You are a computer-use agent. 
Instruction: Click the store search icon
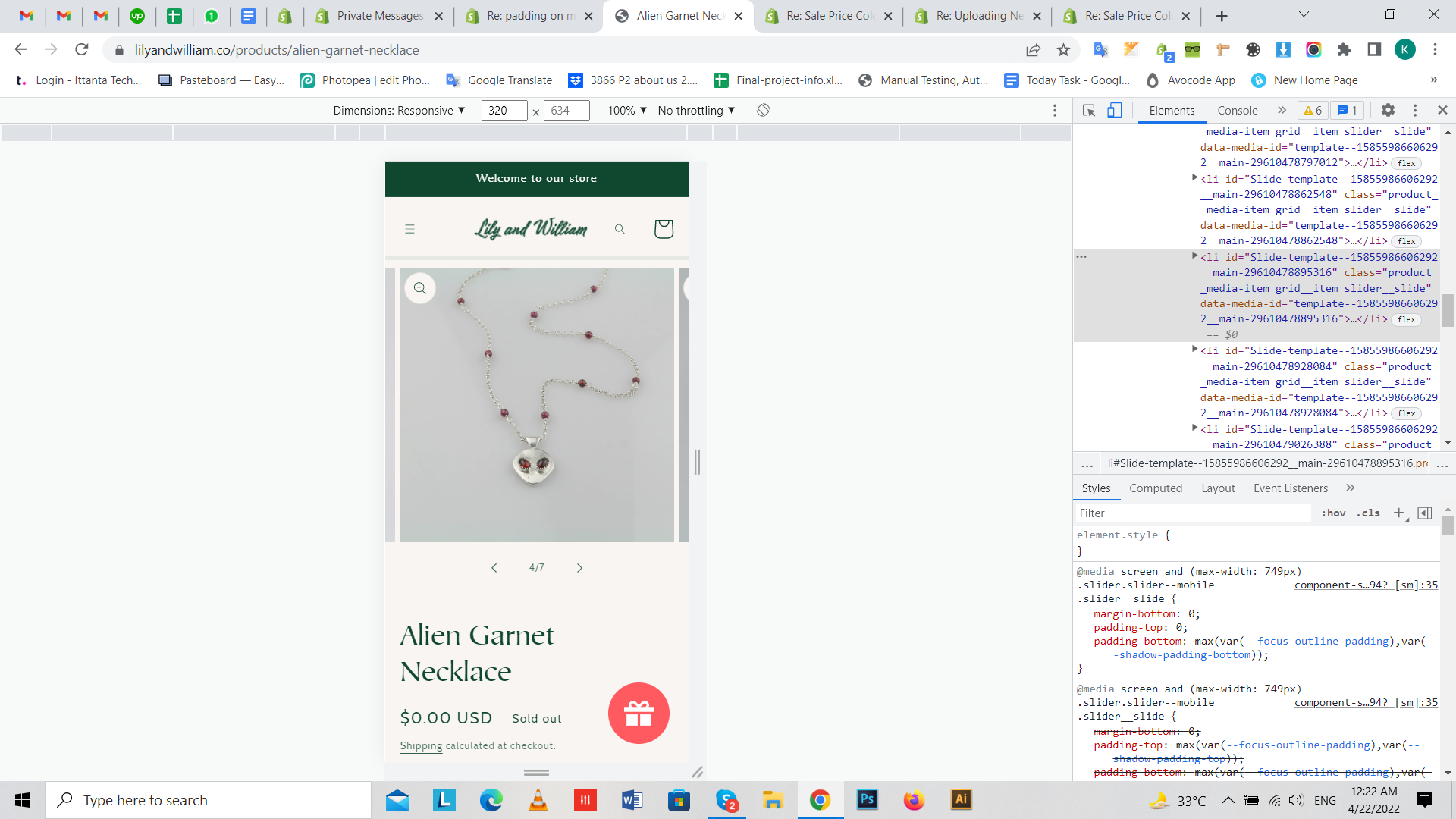click(x=620, y=229)
